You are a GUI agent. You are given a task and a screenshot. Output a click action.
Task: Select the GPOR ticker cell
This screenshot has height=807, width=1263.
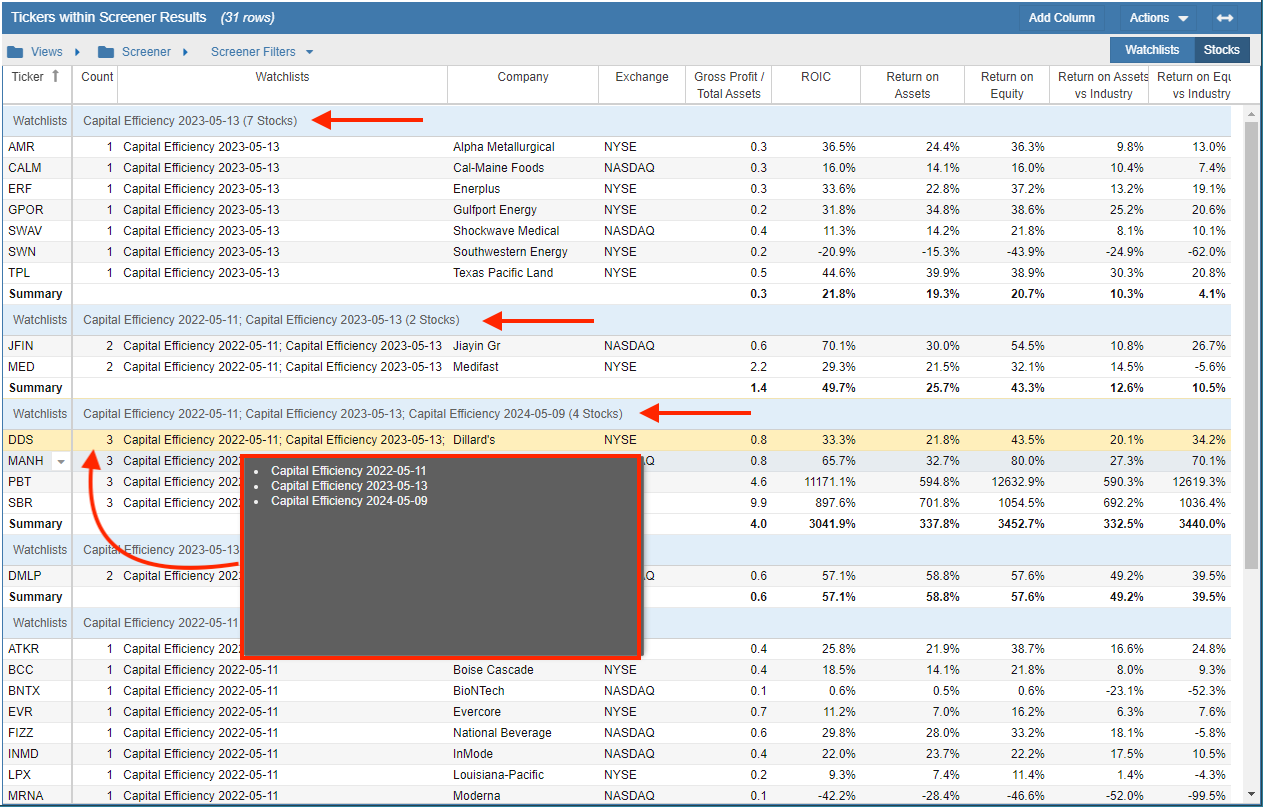click(x=37, y=210)
